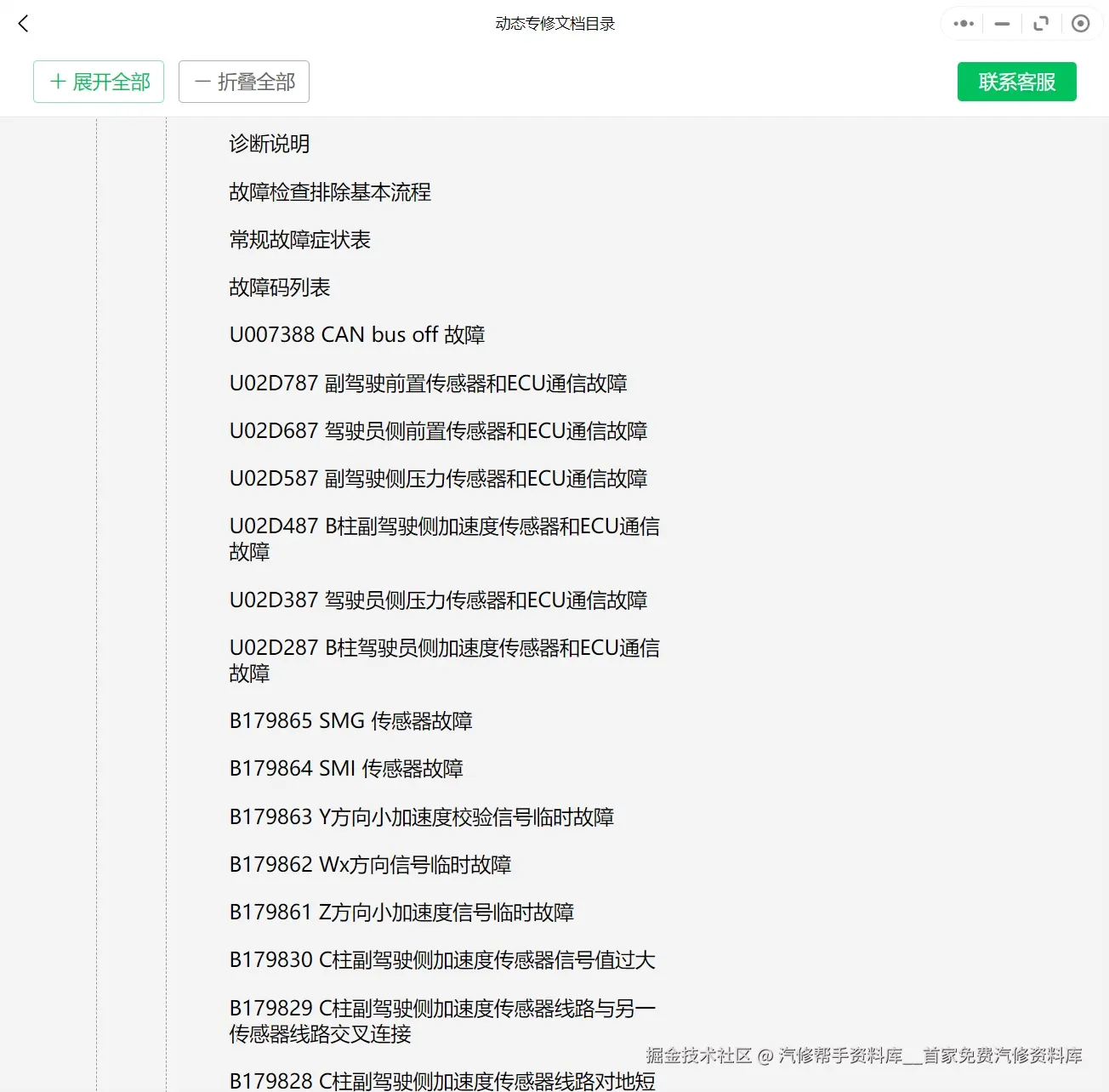Image resolution: width=1109 pixels, height=1092 pixels.
Task: Open B179865 SMG 传感器故障 entry
Action: (351, 721)
